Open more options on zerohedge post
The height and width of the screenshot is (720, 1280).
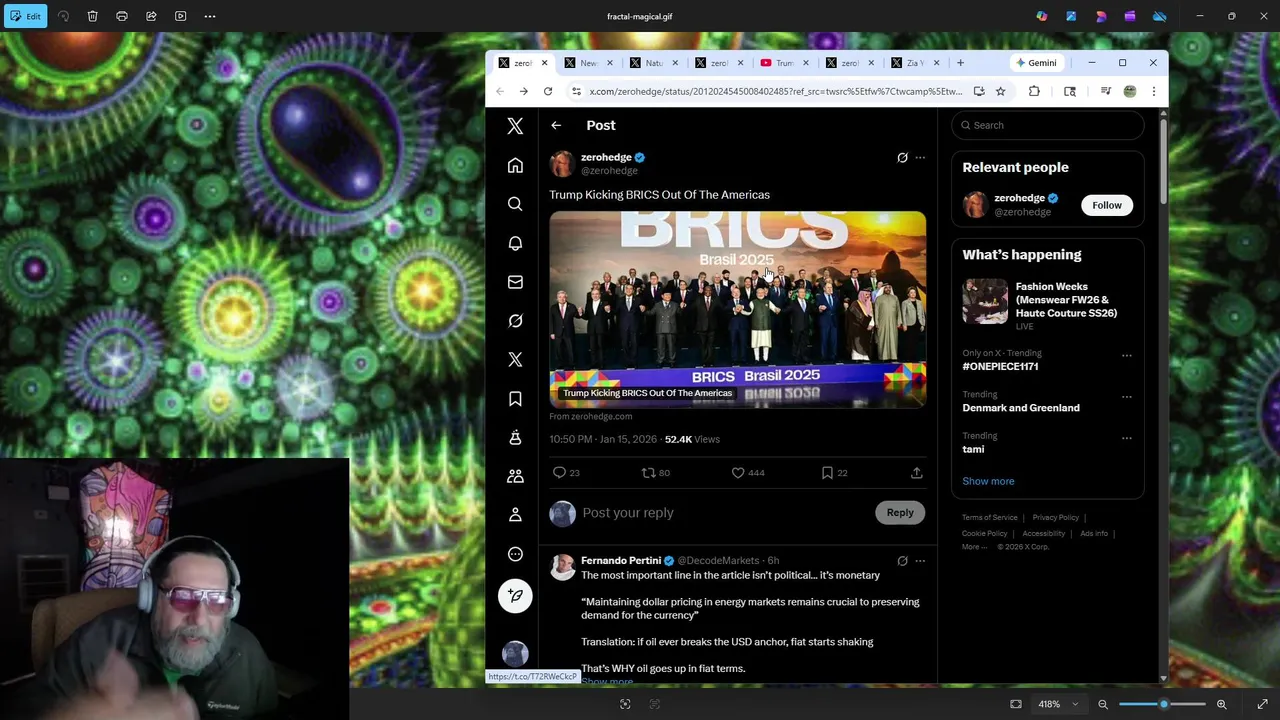tap(920, 157)
